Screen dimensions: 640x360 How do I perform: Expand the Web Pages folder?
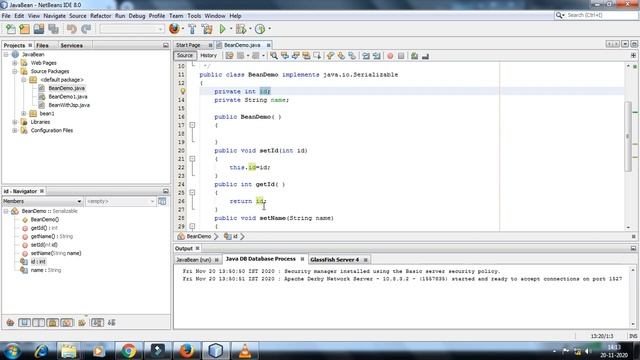click(x=15, y=63)
